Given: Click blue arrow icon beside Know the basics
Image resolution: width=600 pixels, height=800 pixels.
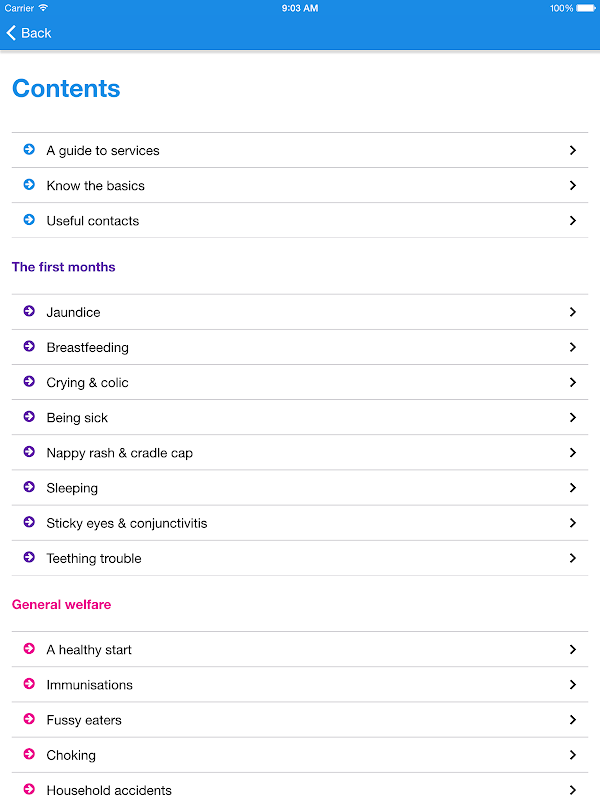Looking at the screenshot, I should pyautogui.click(x=29, y=185).
